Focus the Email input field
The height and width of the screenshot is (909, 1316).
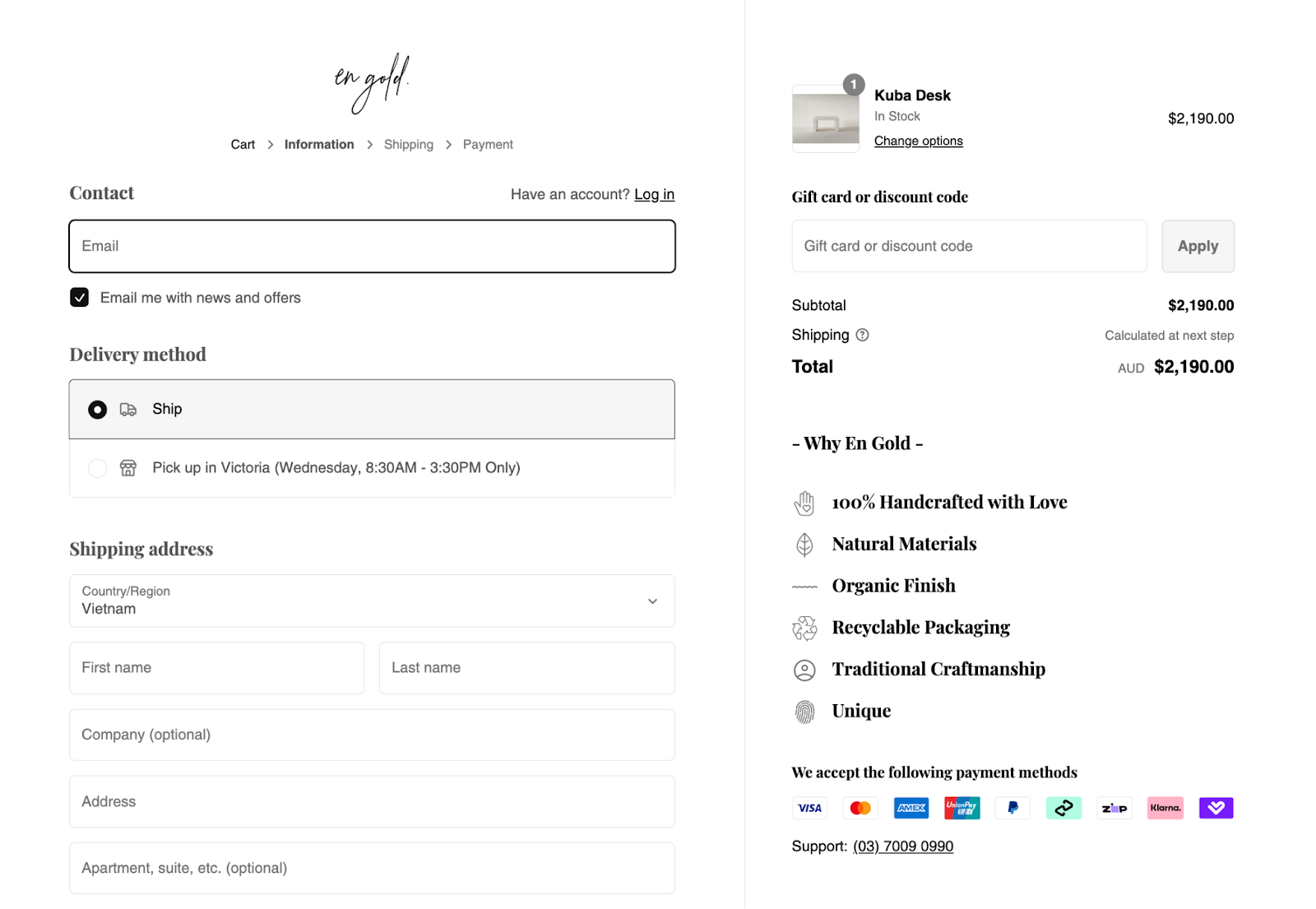tap(372, 246)
